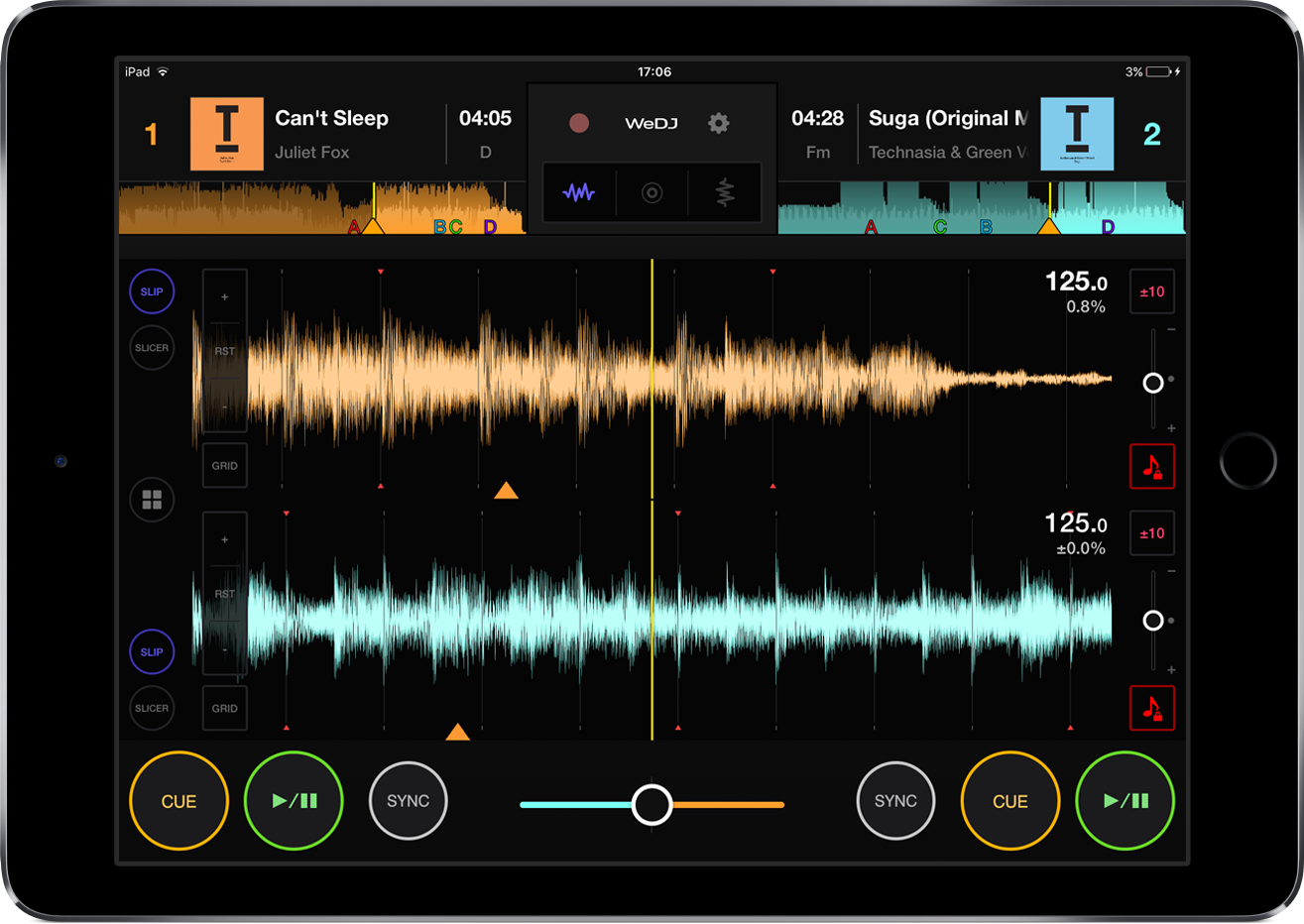This screenshot has width=1304, height=924.
Task: Click the crossfader handle
Action: [x=652, y=805]
